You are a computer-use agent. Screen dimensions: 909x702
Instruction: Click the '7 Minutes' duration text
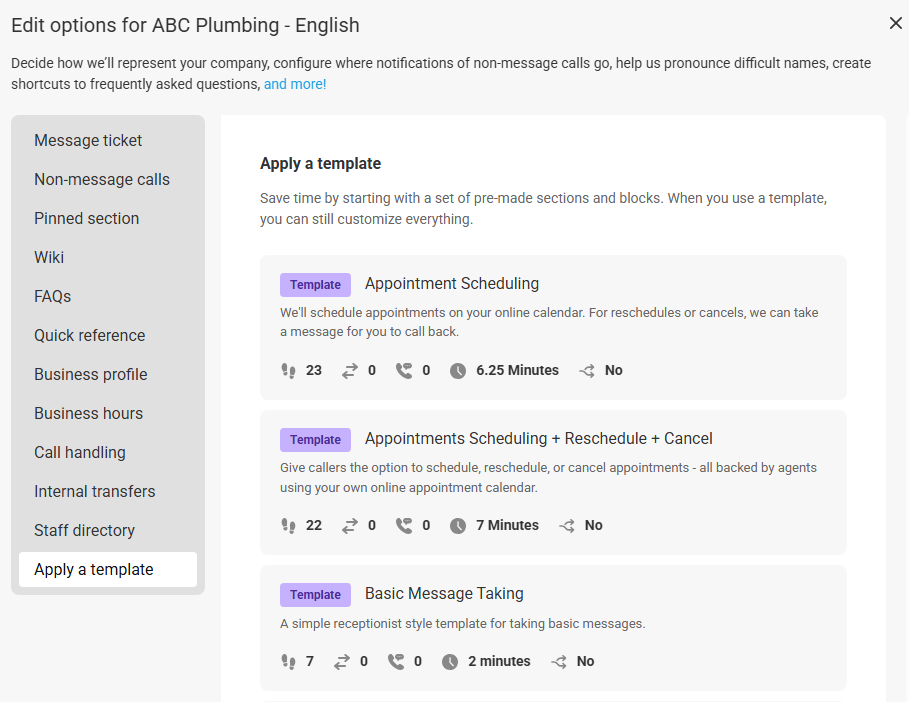coord(507,525)
